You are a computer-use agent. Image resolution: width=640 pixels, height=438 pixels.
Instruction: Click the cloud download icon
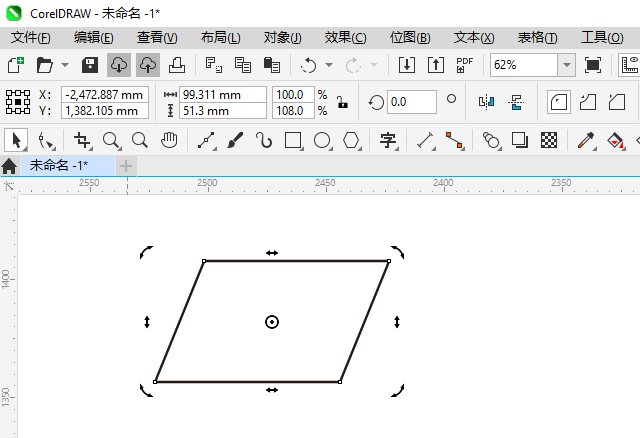pos(119,65)
